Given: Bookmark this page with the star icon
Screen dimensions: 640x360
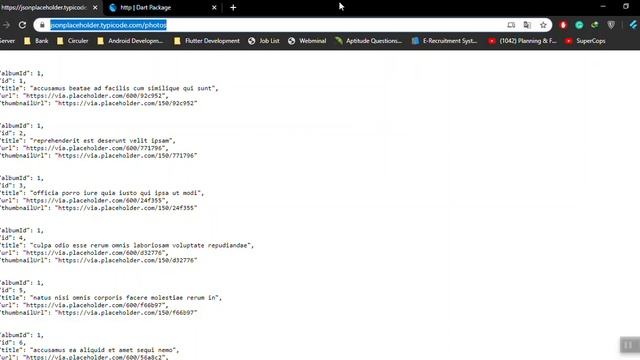Looking at the screenshot, I should (543, 25).
